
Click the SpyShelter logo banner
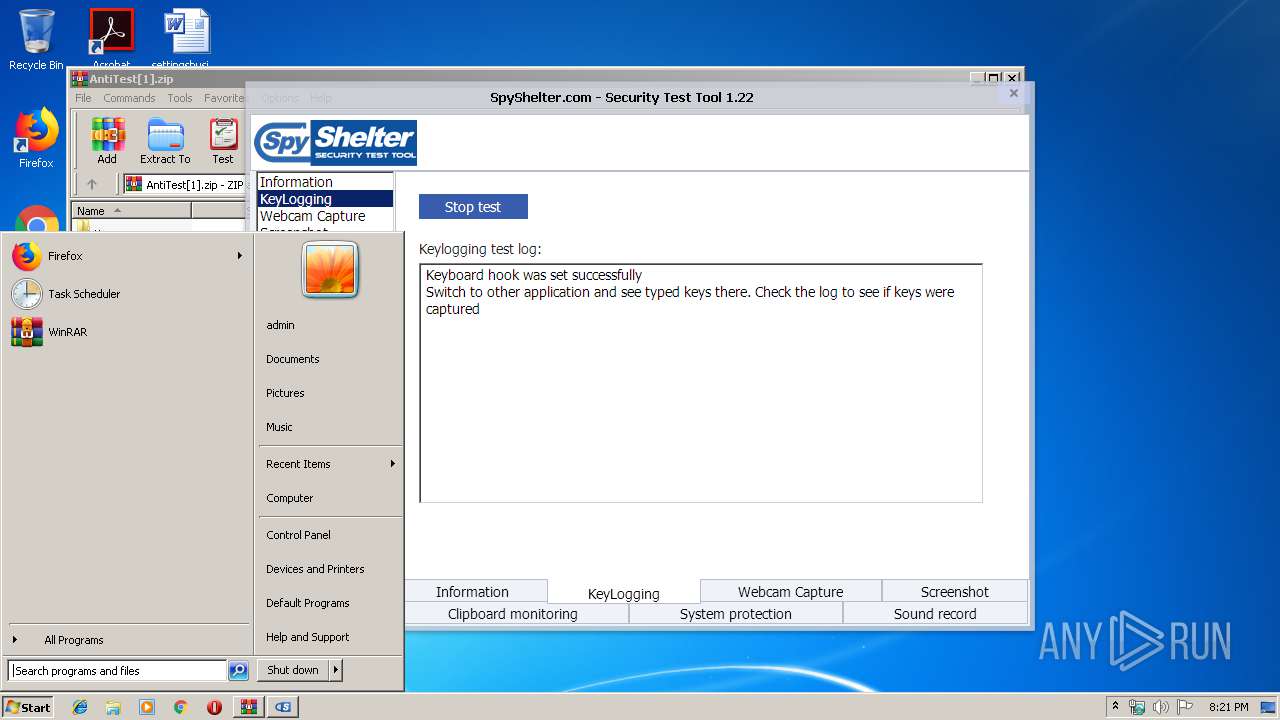click(x=335, y=143)
